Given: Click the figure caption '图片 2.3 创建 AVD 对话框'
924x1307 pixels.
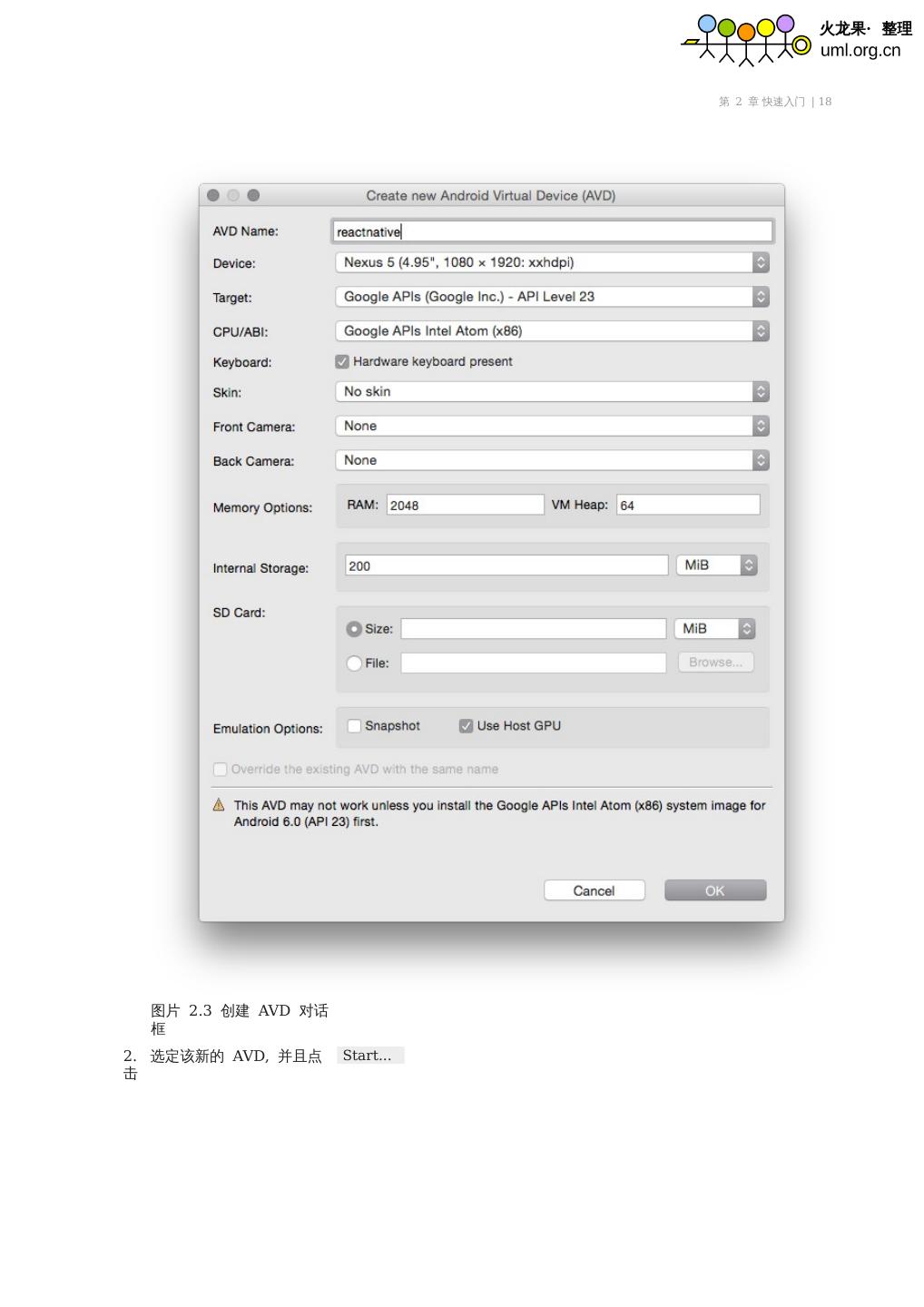Looking at the screenshot, I should pyautogui.click(x=240, y=1019).
